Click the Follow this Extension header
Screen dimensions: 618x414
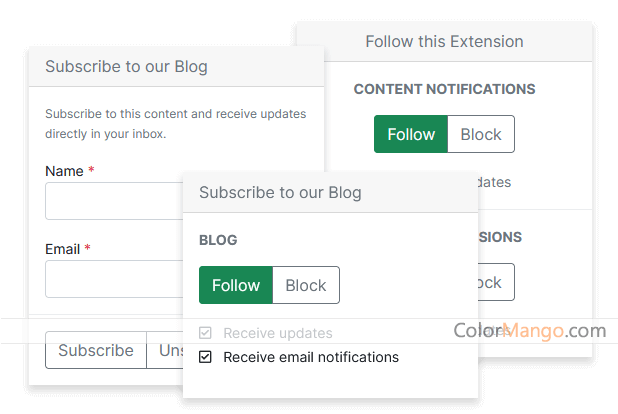[444, 42]
